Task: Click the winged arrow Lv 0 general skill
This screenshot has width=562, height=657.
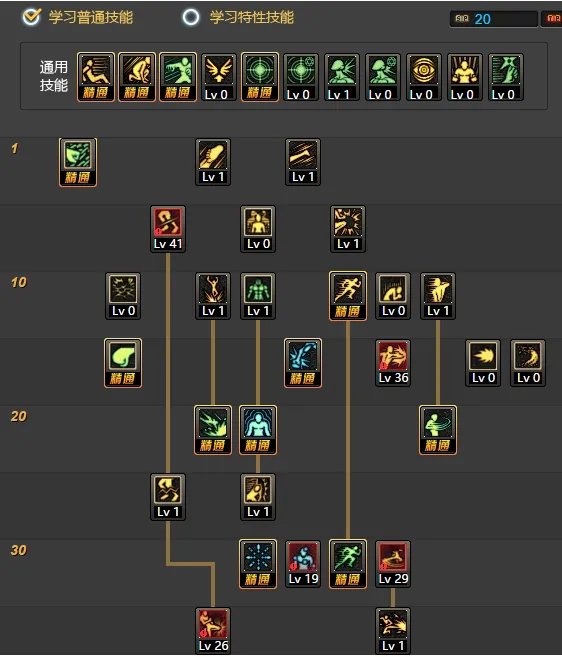Action: point(219,77)
